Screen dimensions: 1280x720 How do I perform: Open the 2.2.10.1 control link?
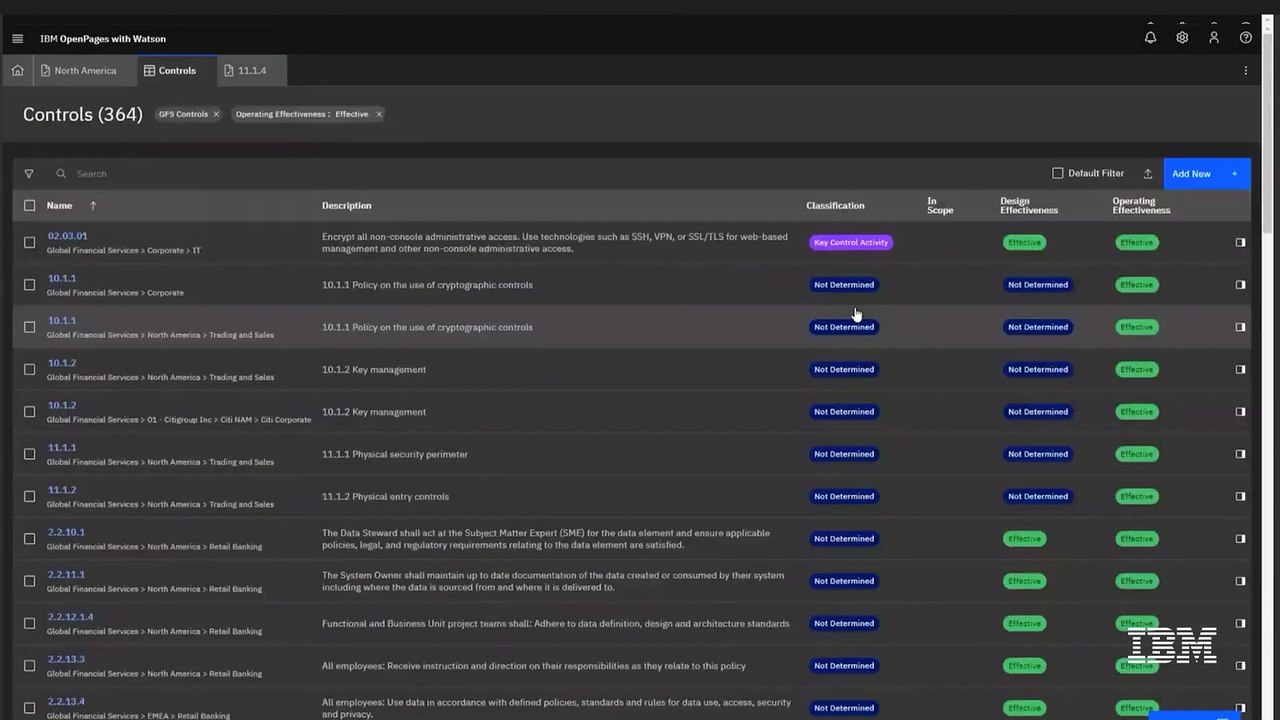point(66,533)
